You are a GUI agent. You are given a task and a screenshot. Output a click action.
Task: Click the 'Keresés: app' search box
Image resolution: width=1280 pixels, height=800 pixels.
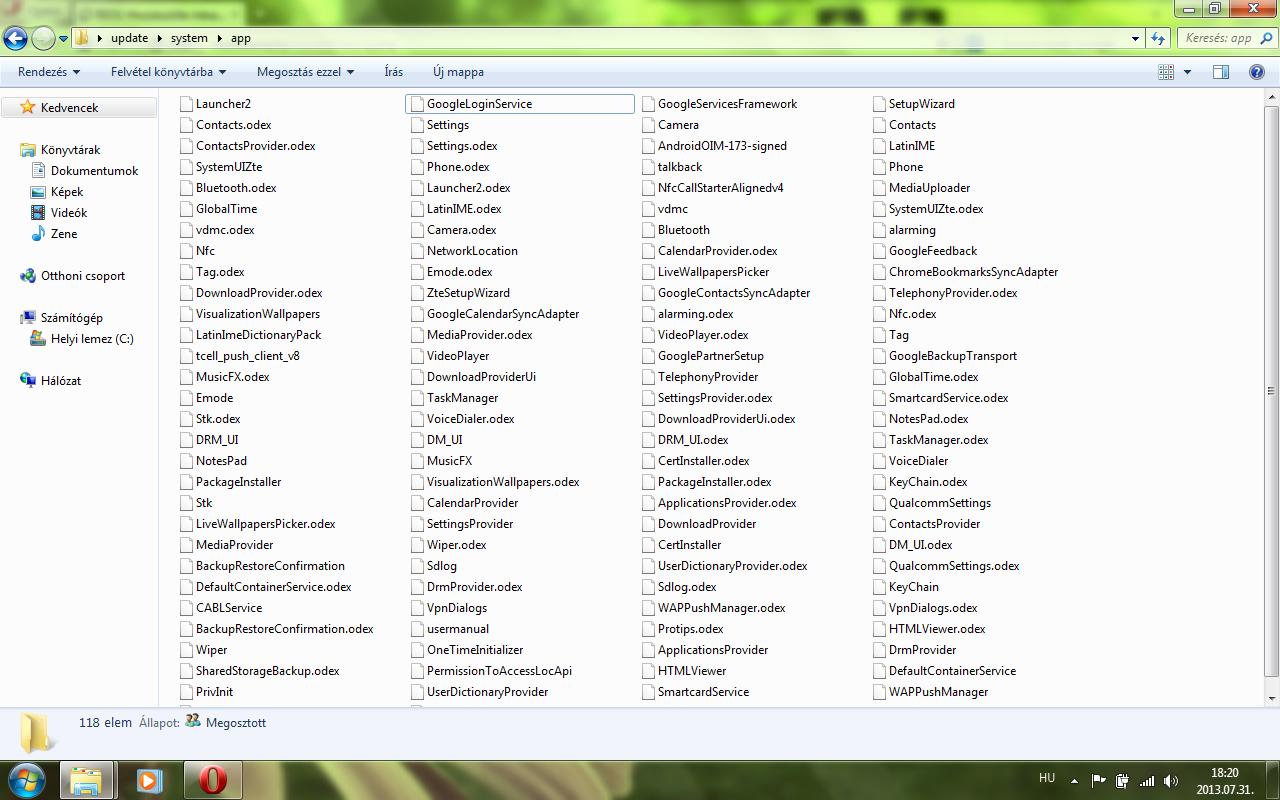(1225, 38)
